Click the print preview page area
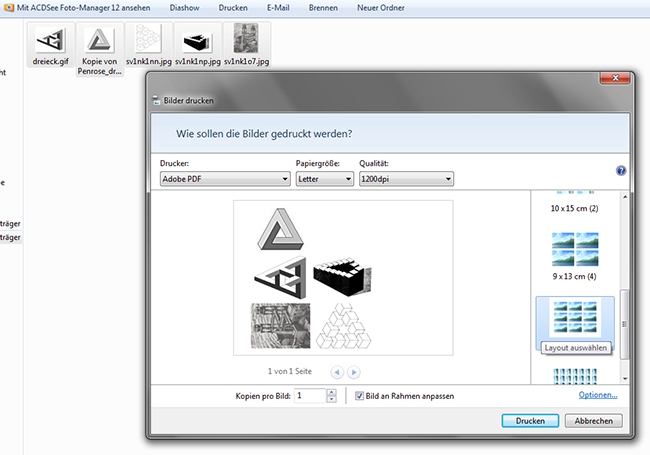Screen dimensions: 650x455 [x=343, y=278]
